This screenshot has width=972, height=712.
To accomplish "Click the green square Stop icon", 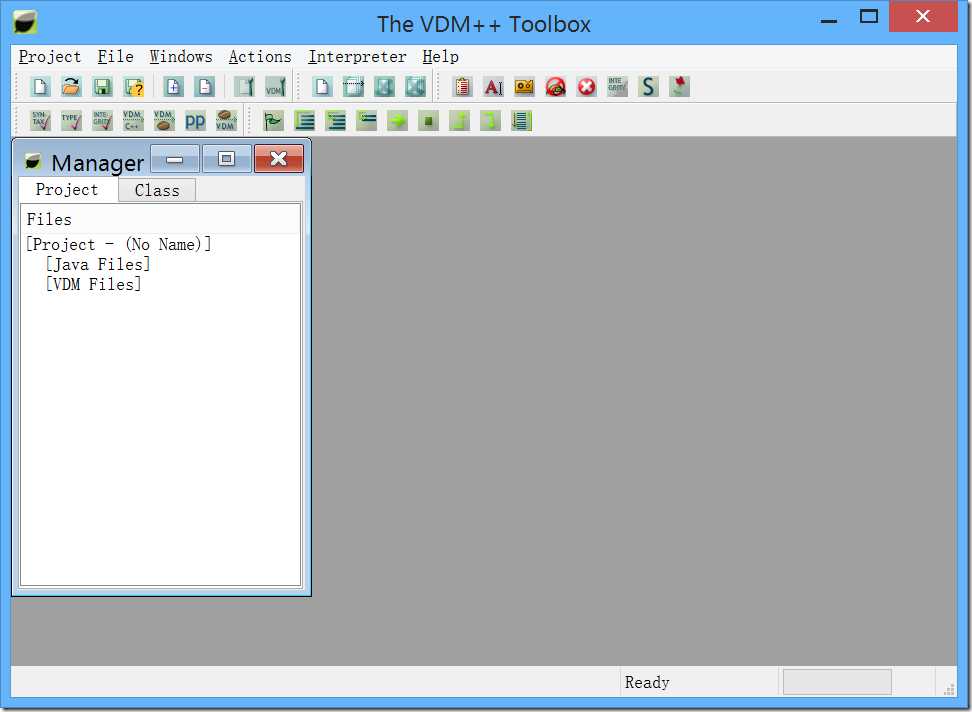I will (x=428, y=121).
